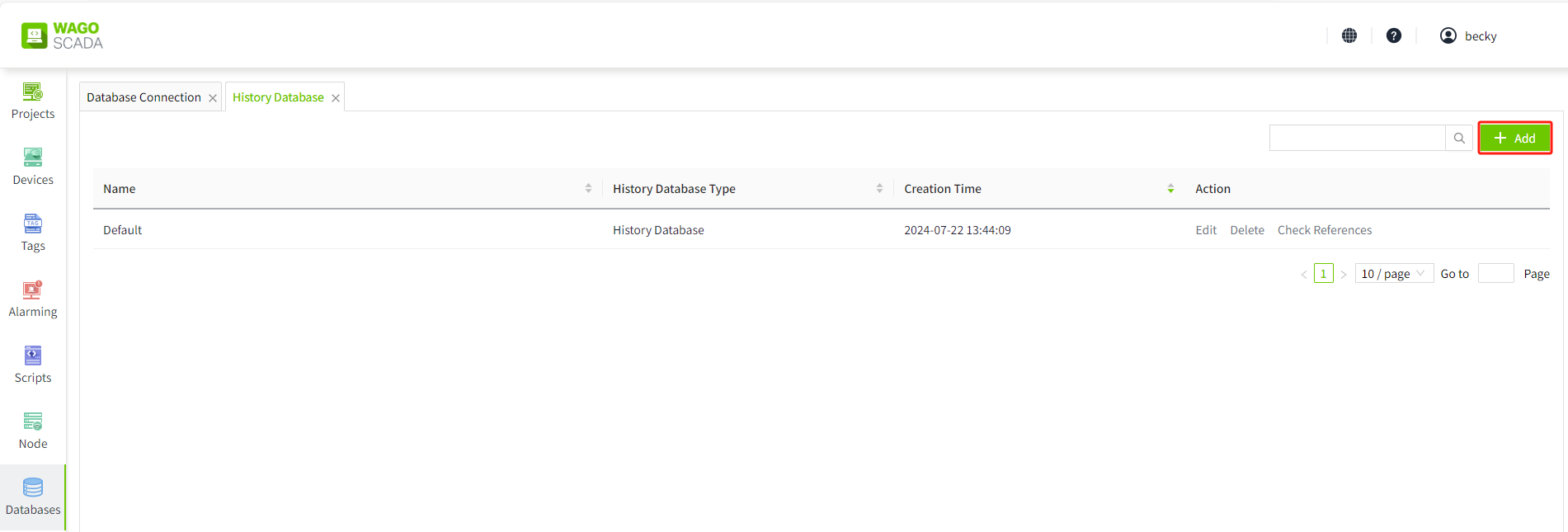Sort by Creation Time column

pos(1170,189)
